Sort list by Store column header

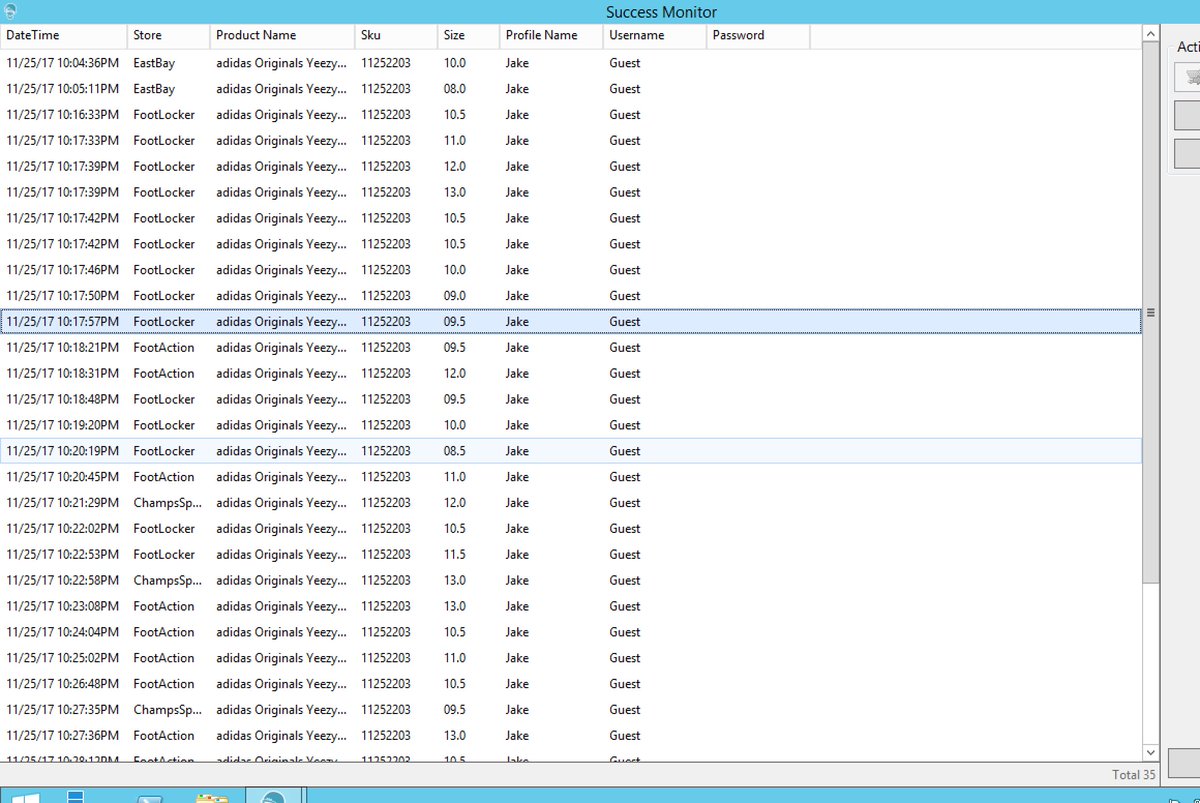pos(169,35)
